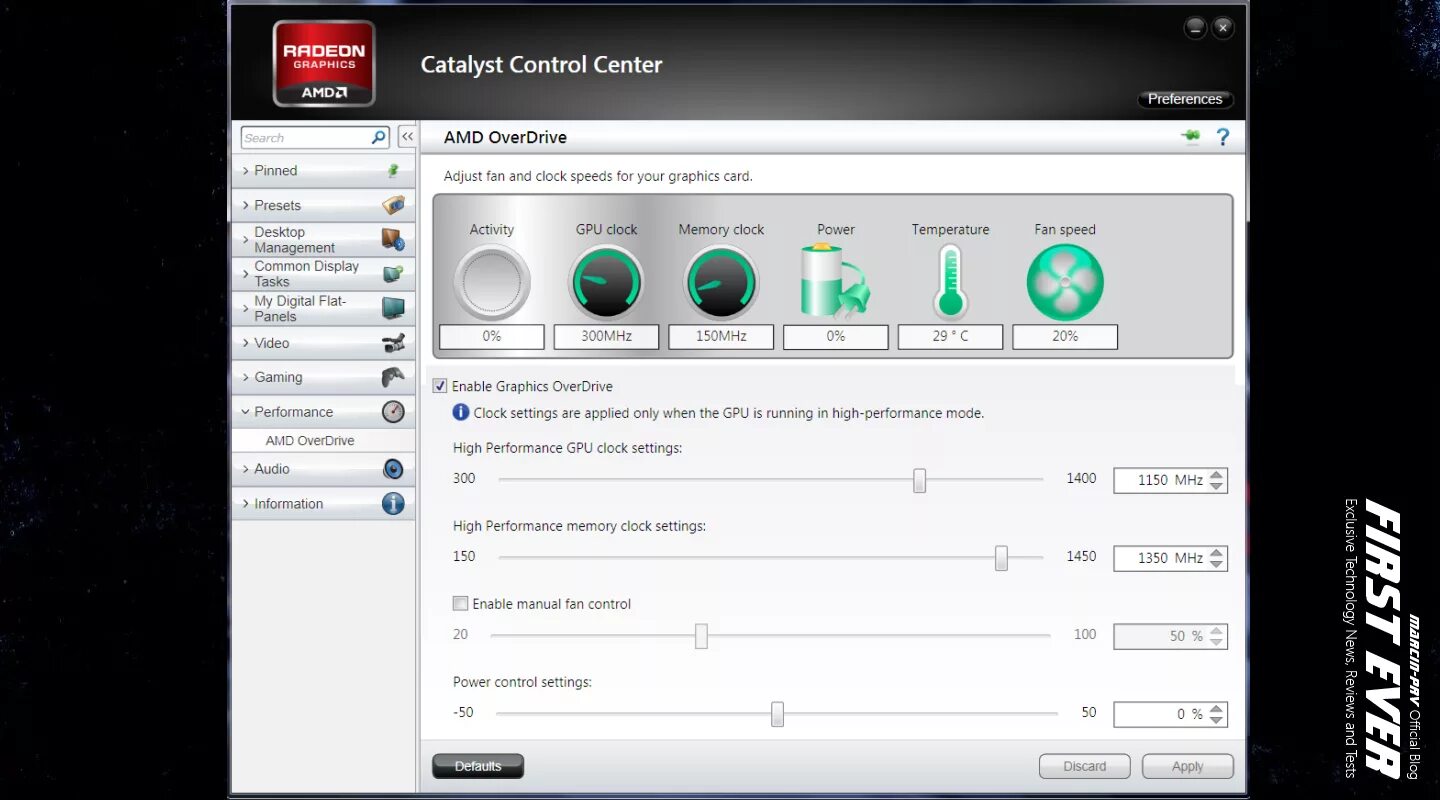The image size is (1440, 800).
Task: Click the fan speed slider handle
Action: (701, 636)
